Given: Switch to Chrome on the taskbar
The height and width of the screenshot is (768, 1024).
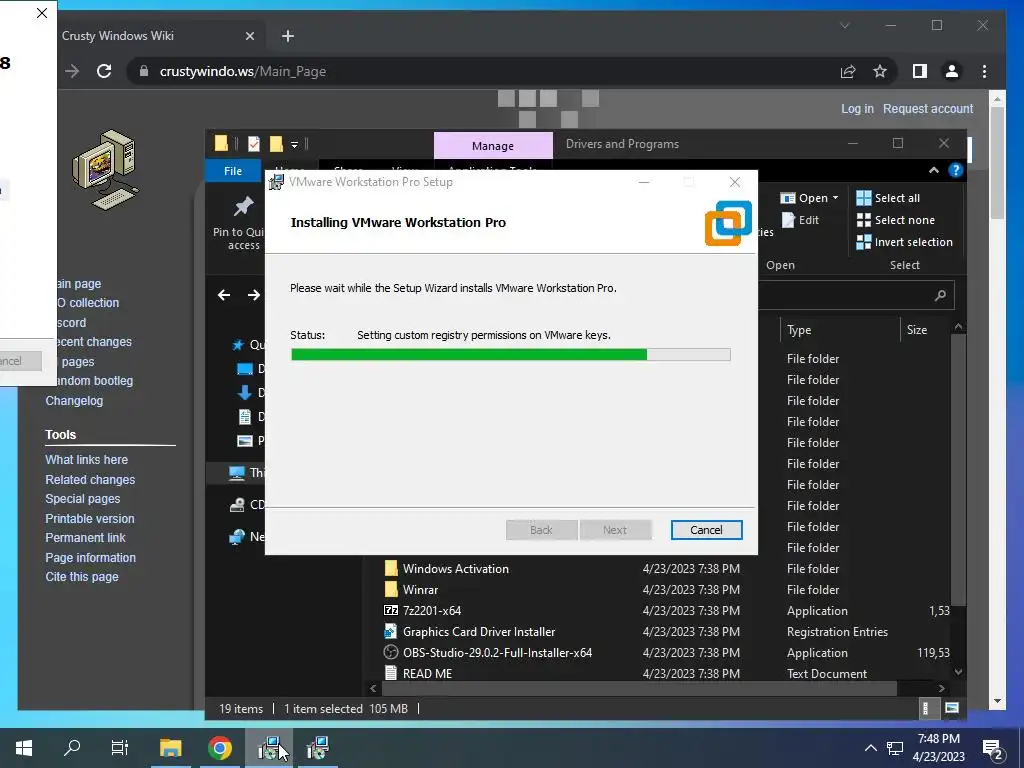Looking at the screenshot, I should click(x=220, y=748).
